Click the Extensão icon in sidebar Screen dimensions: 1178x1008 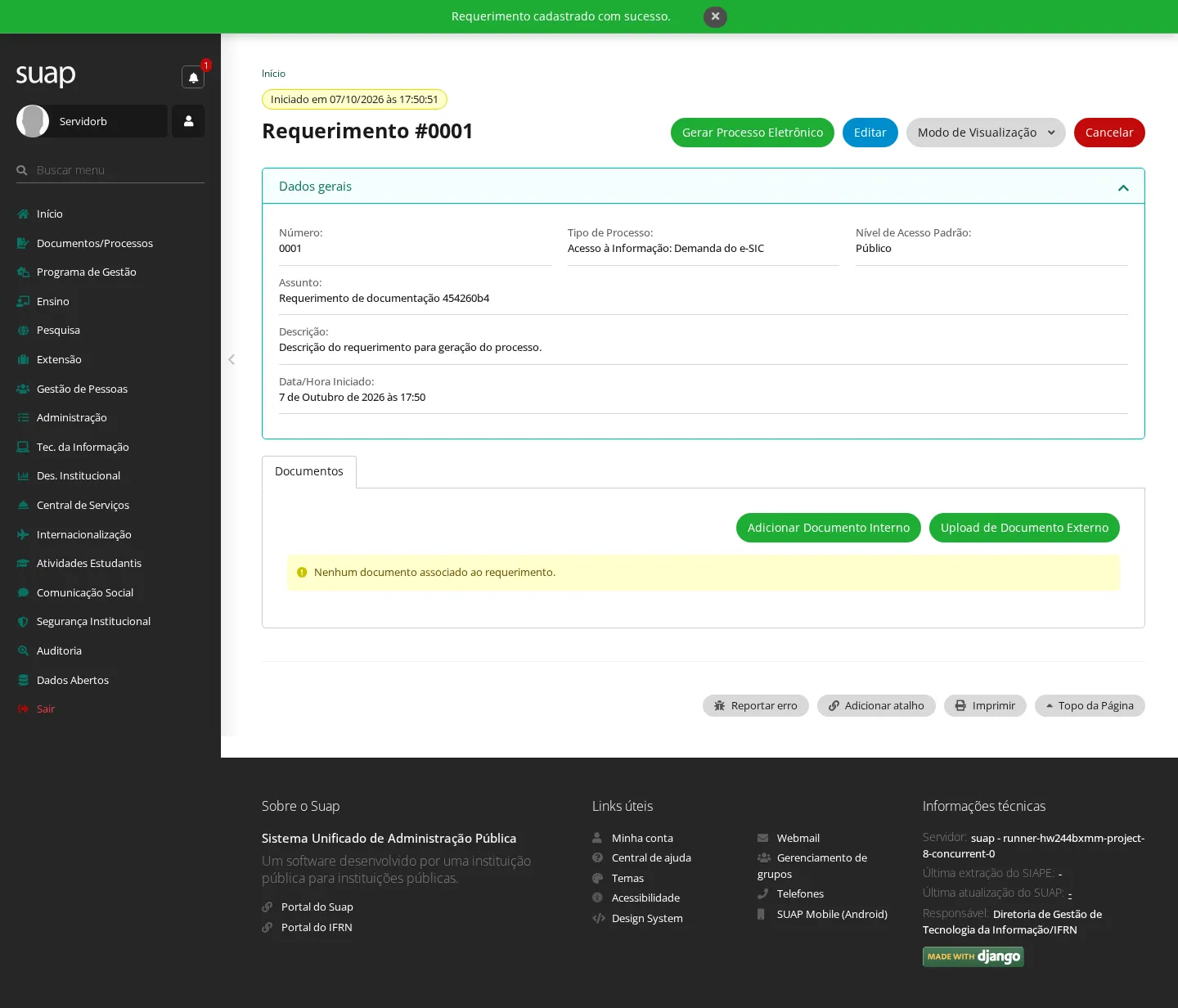tap(23, 359)
